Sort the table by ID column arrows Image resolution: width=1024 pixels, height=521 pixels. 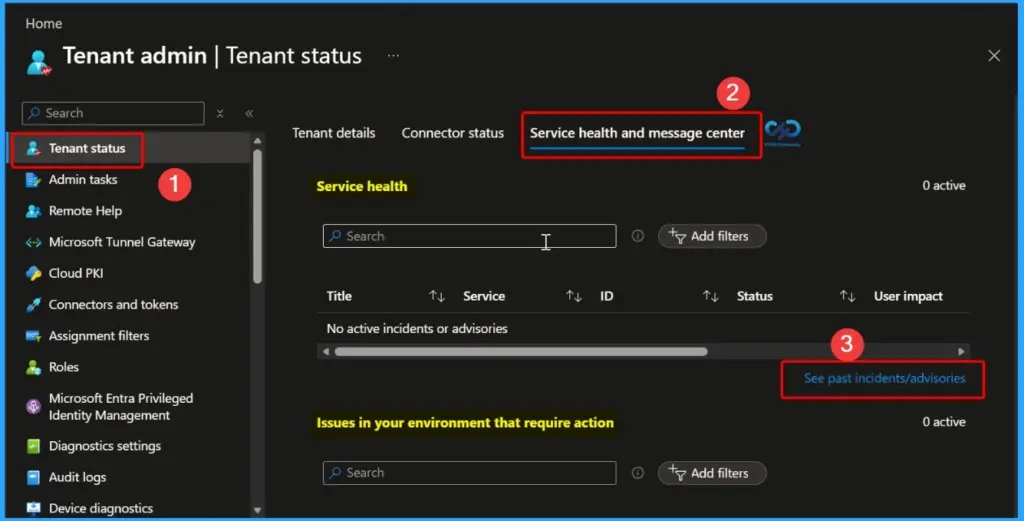[711, 296]
